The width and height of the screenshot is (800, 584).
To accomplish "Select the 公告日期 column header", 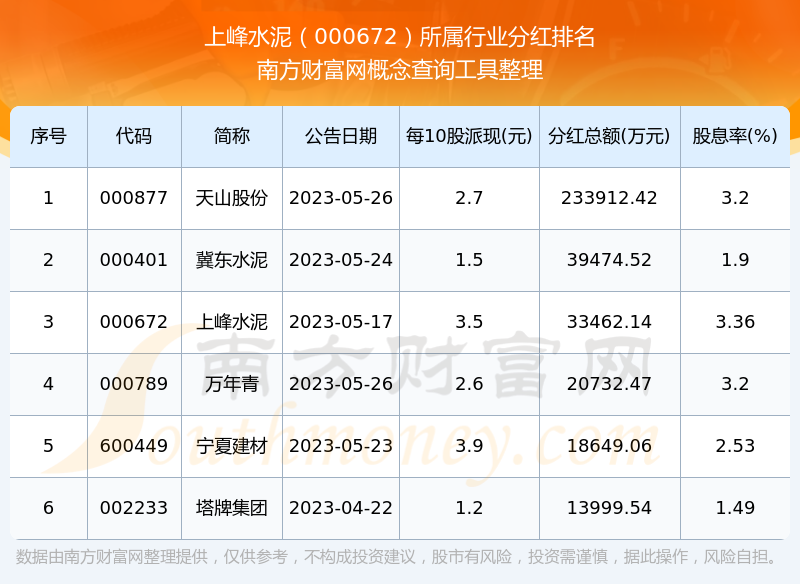I will point(341,136).
